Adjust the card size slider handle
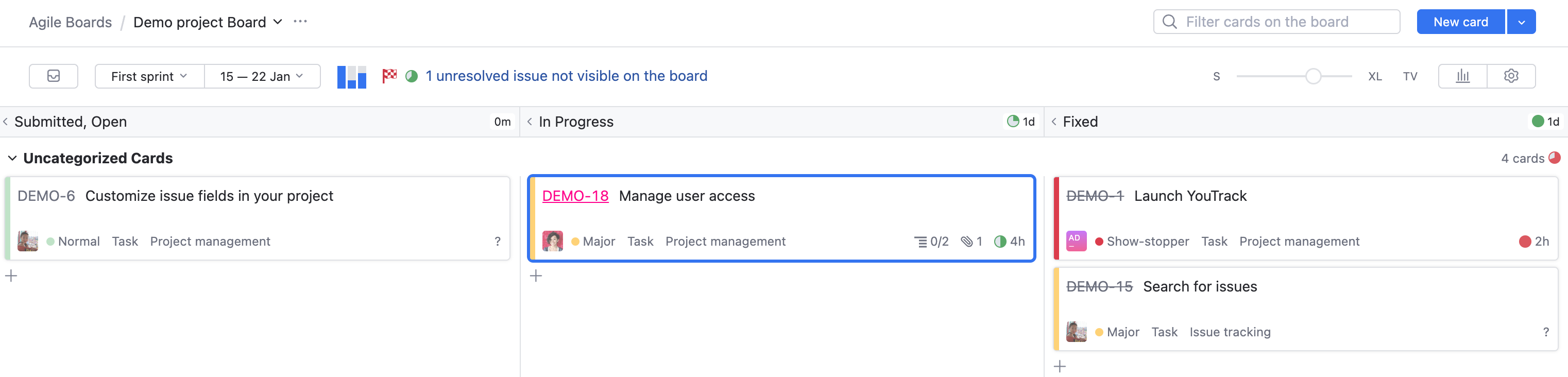Image resolution: width=1568 pixels, height=377 pixels. tap(1313, 76)
